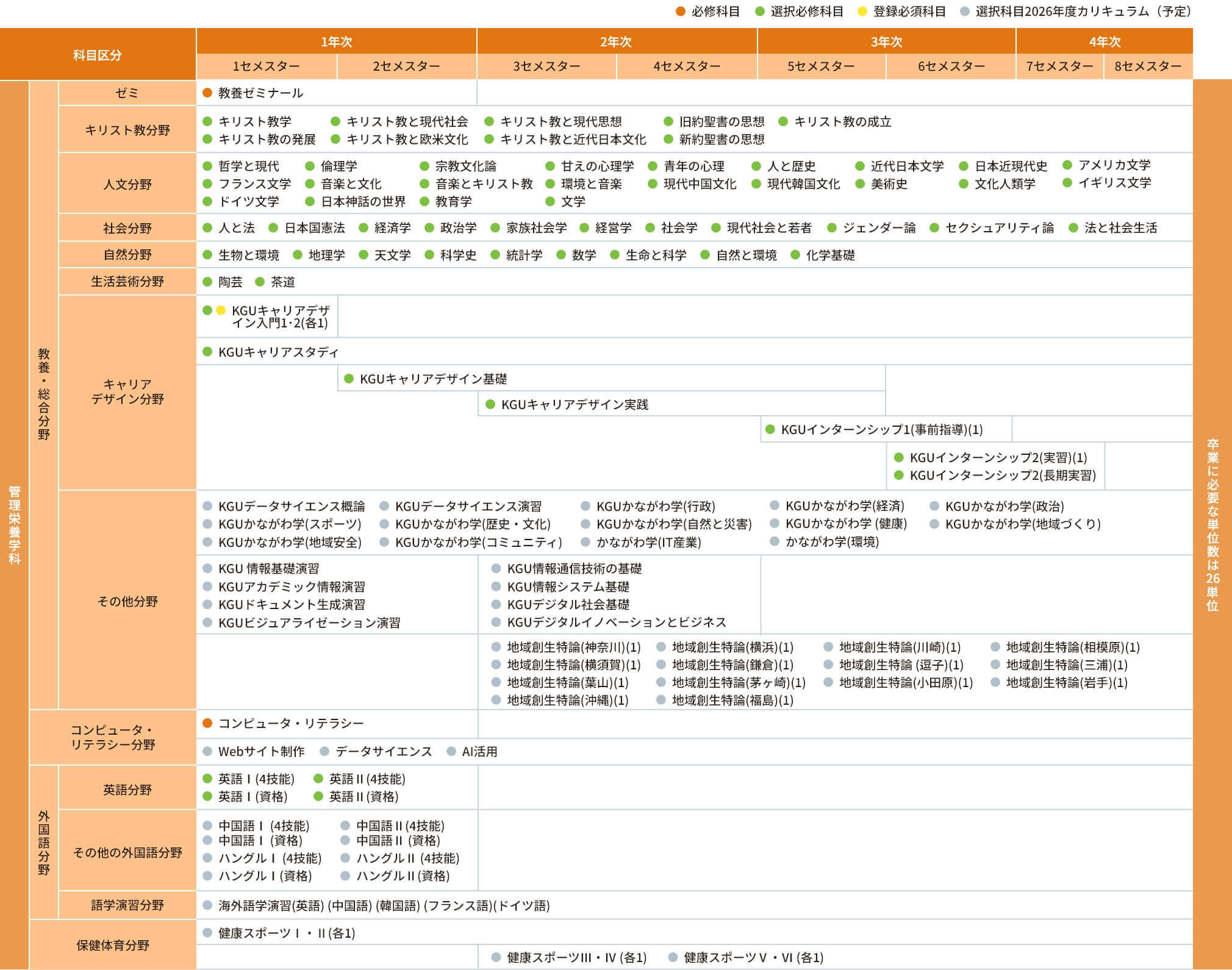This screenshot has height=970, width=1232.
Task: Click the キャリアデザイン分野 category cell
Action: [x=127, y=391]
